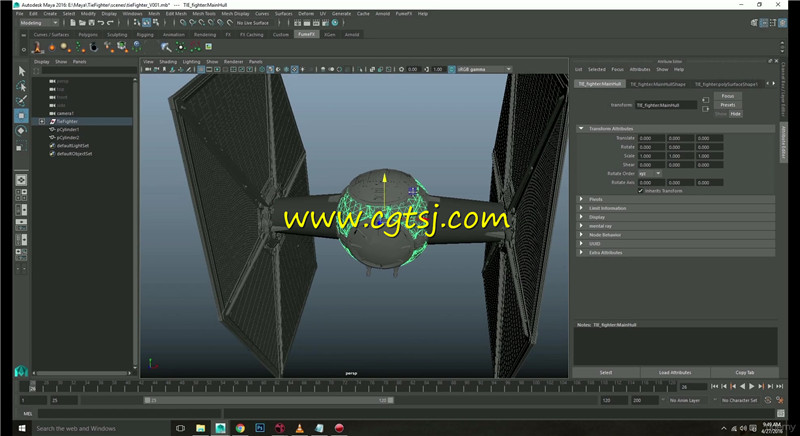This screenshot has width=800, height=436.
Task: Choose the Rotate tool in toolbox
Action: click(21, 131)
